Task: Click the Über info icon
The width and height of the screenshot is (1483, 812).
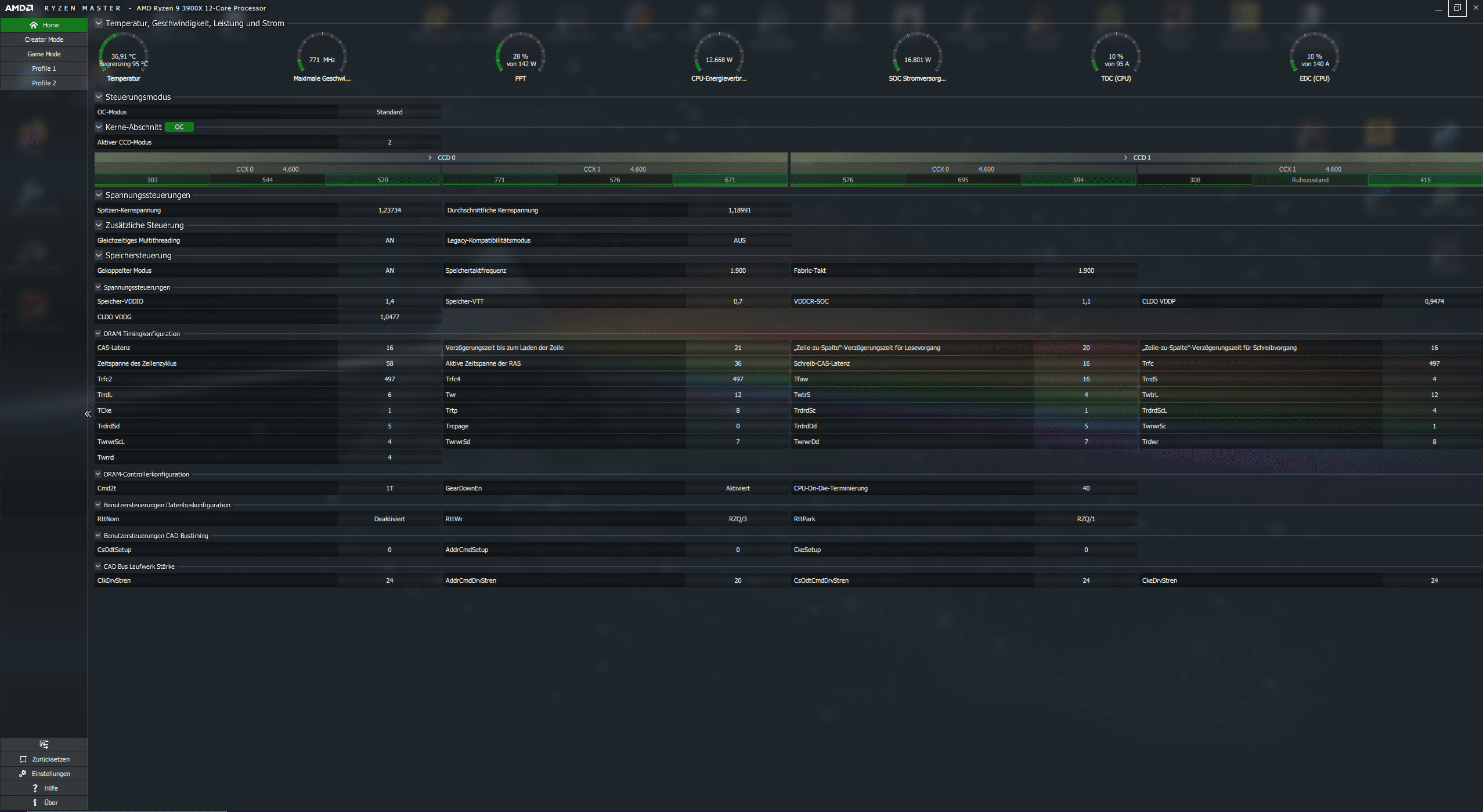Action: (x=35, y=803)
